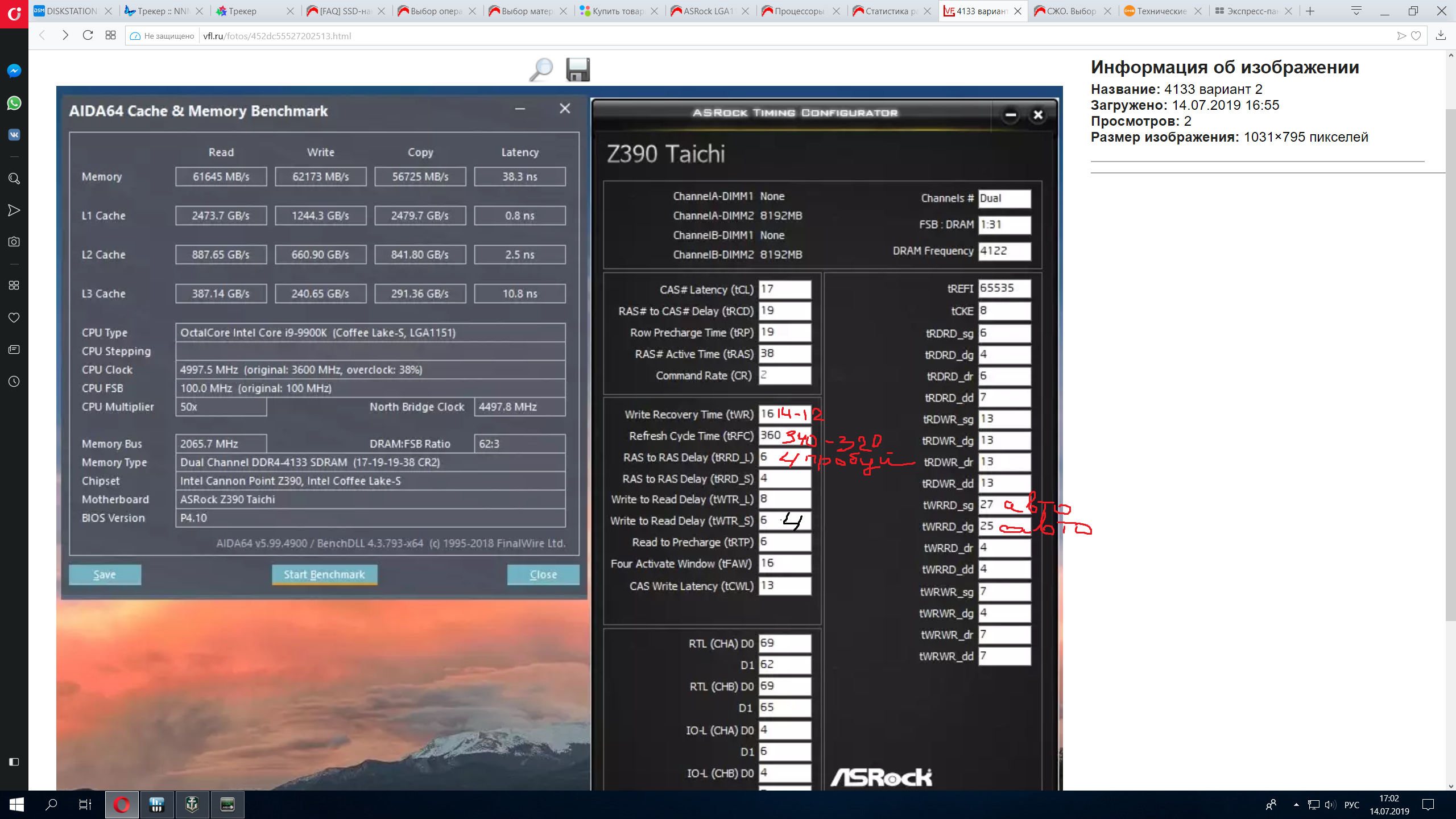Open Messenger in Opera sidebar
The height and width of the screenshot is (819, 1456).
coord(14,71)
